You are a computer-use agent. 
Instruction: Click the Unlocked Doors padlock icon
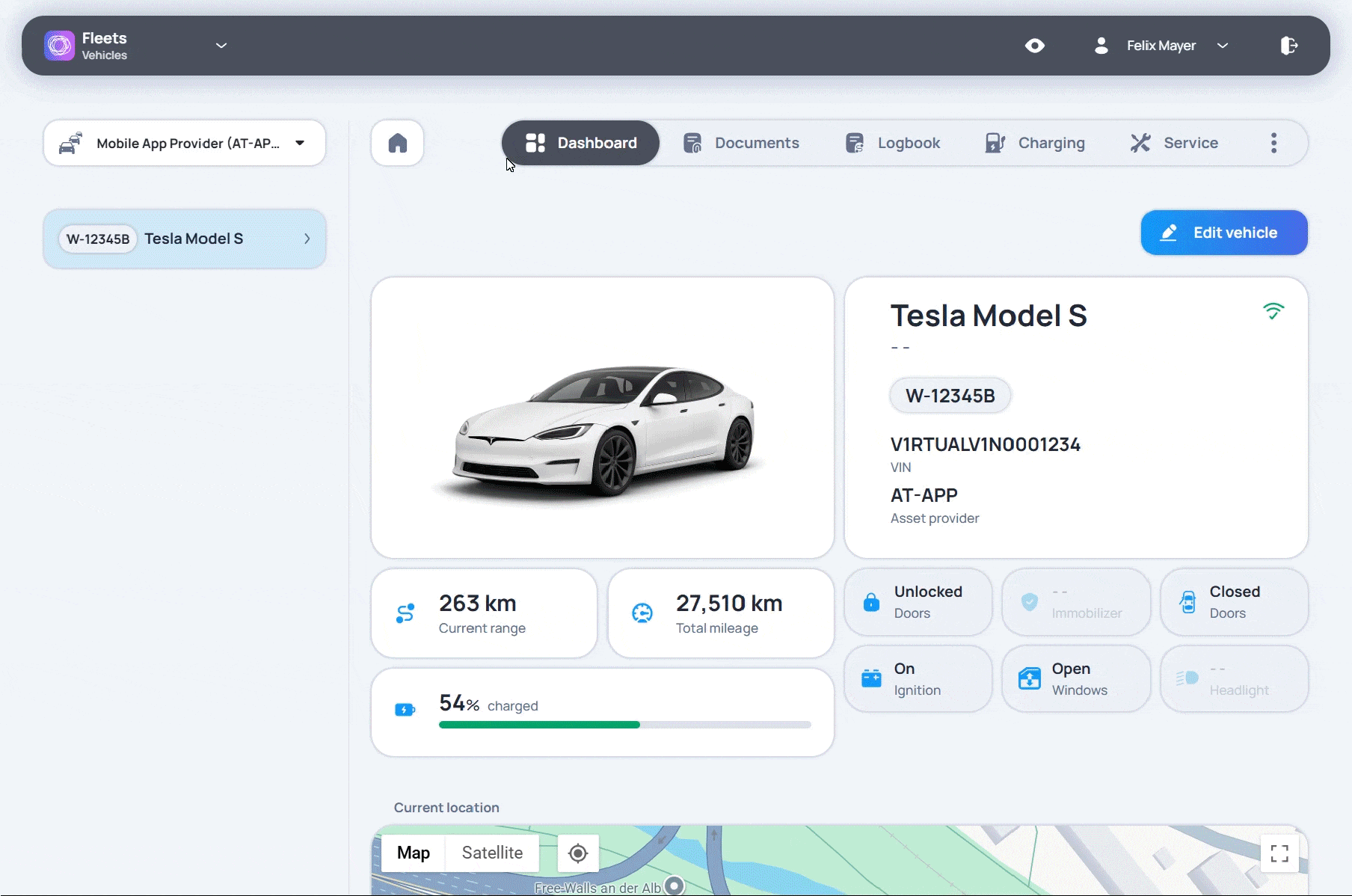(x=871, y=602)
